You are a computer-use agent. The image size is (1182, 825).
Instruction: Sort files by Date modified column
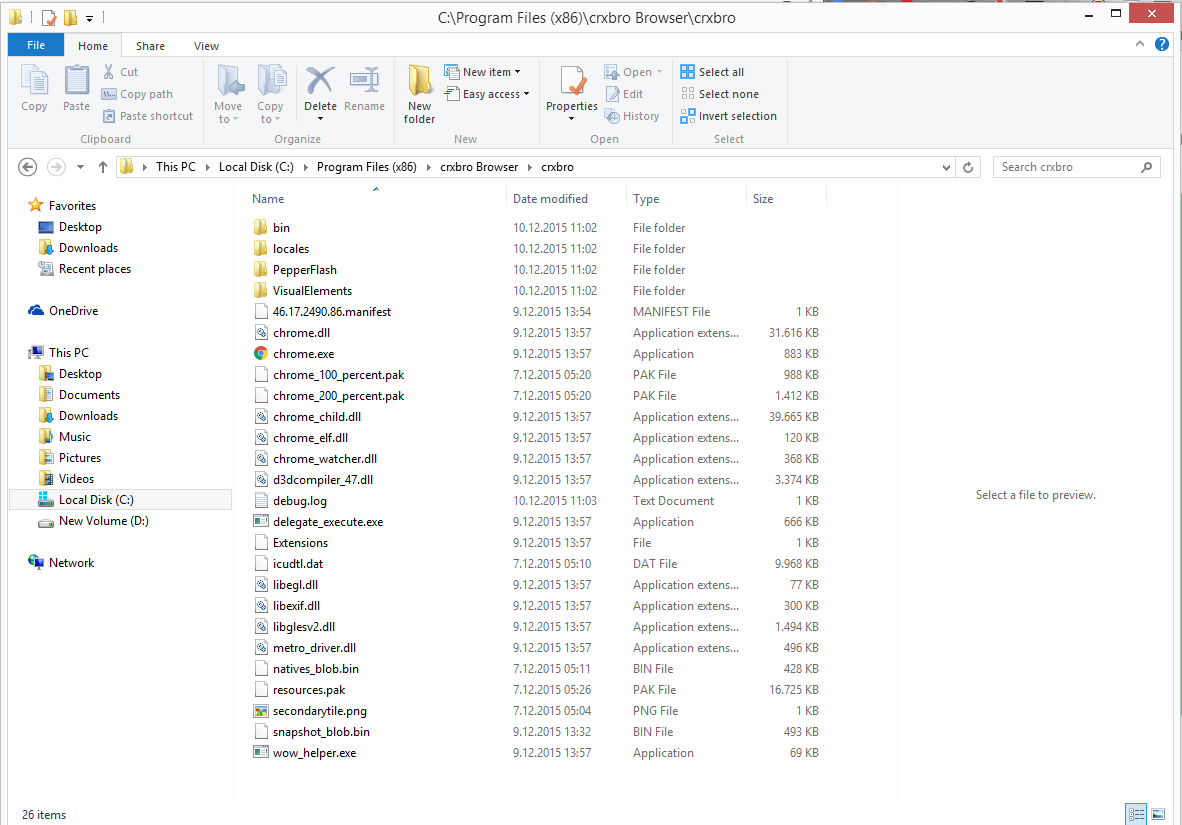coord(550,199)
